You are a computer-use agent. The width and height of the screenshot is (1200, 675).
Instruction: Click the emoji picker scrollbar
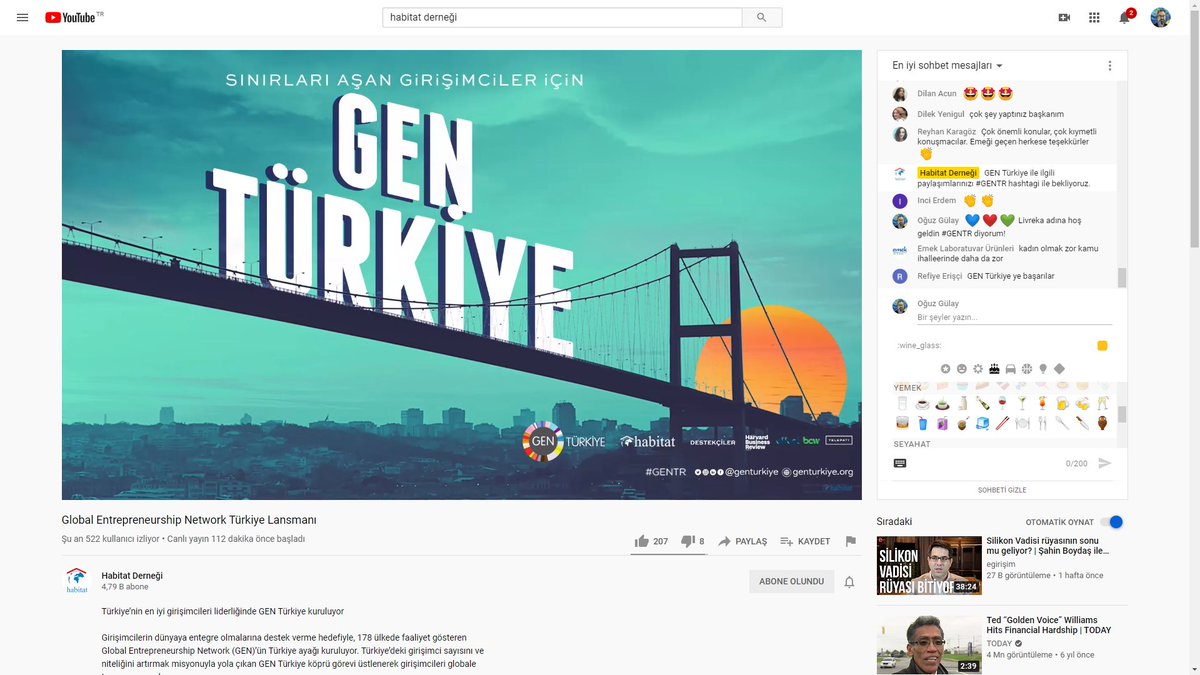point(1122,413)
